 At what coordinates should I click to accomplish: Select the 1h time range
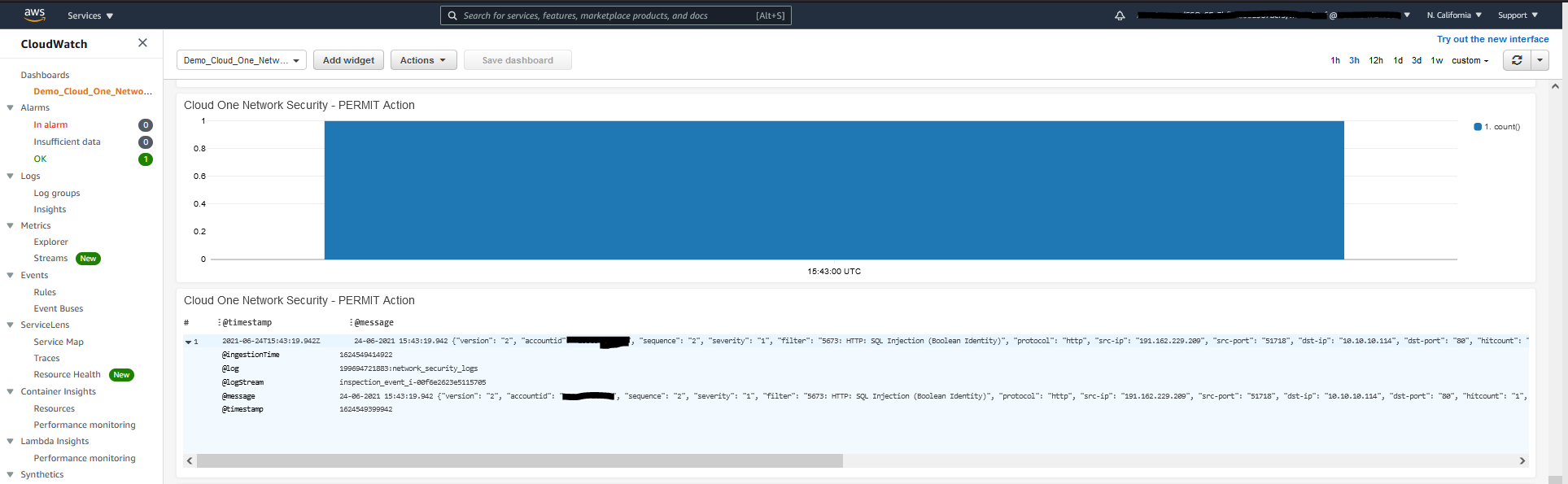1335,61
